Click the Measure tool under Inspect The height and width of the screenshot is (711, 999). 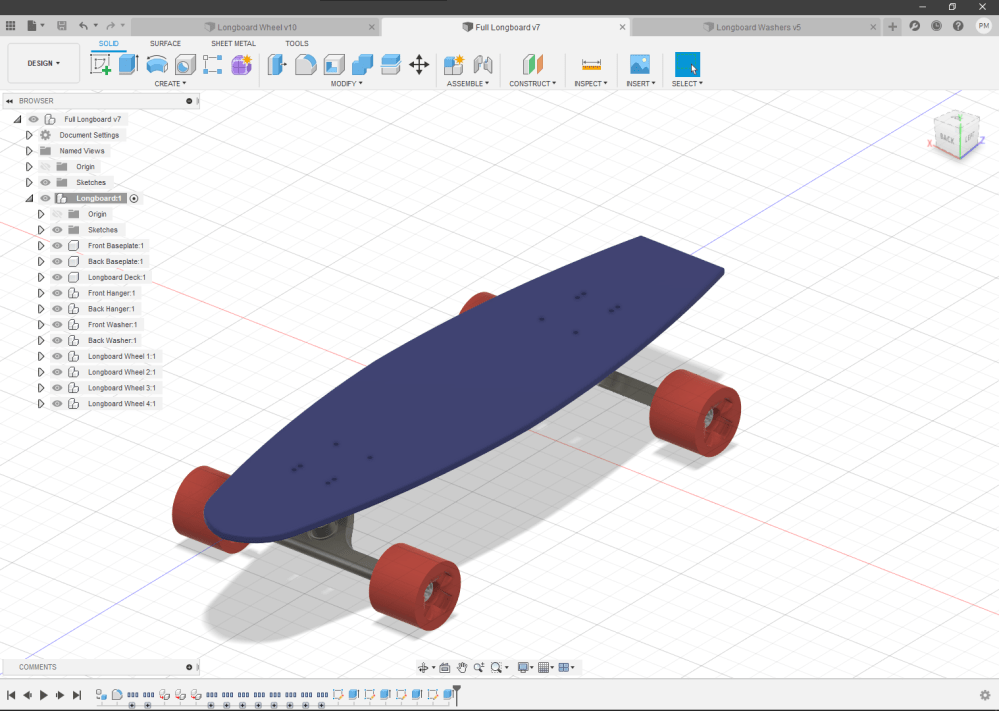click(x=591, y=65)
